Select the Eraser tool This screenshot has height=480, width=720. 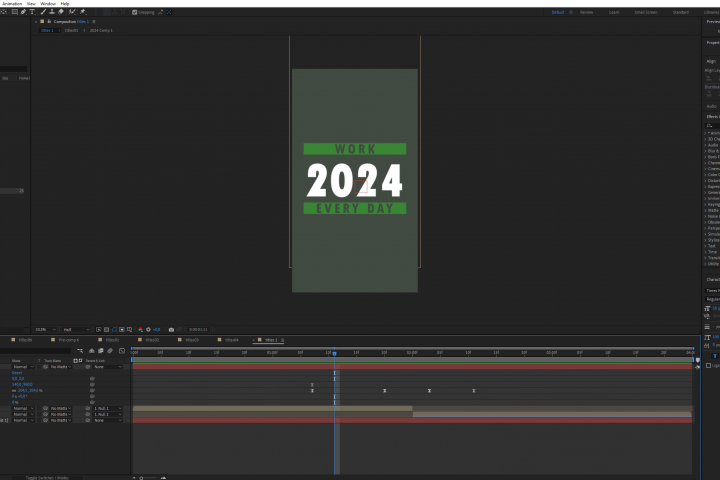[61, 12]
